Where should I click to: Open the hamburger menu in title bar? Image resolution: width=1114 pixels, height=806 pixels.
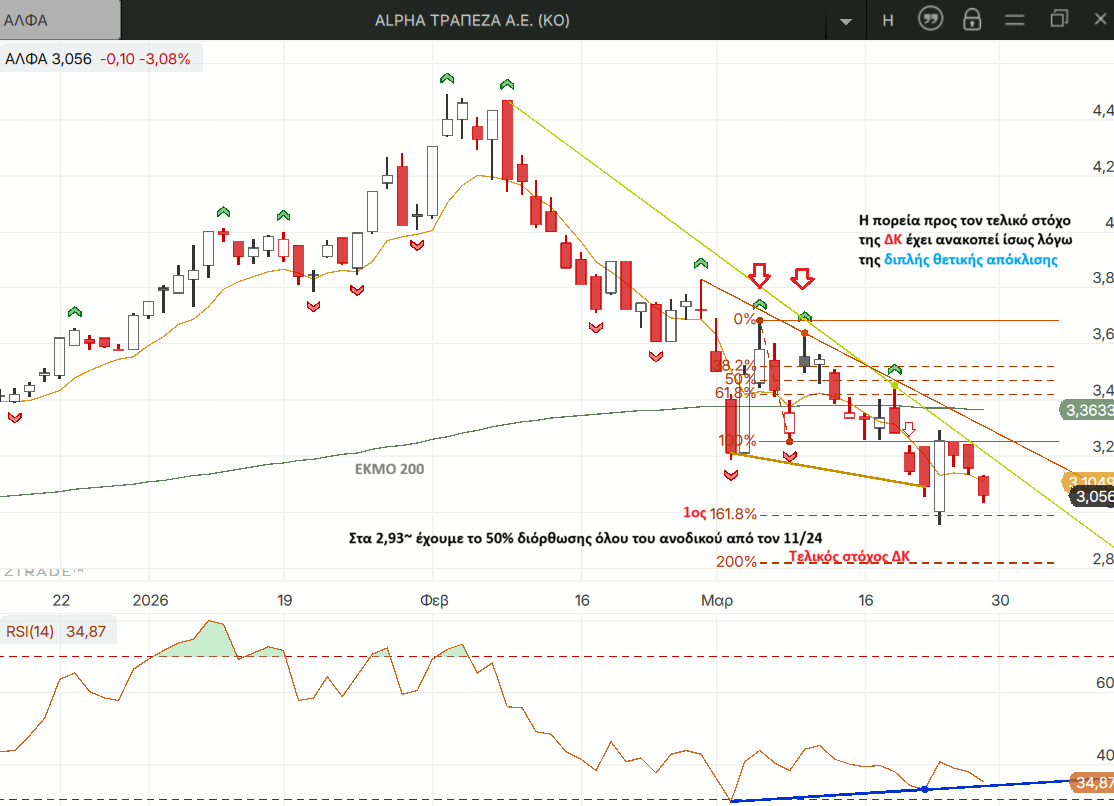click(1015, 20)
